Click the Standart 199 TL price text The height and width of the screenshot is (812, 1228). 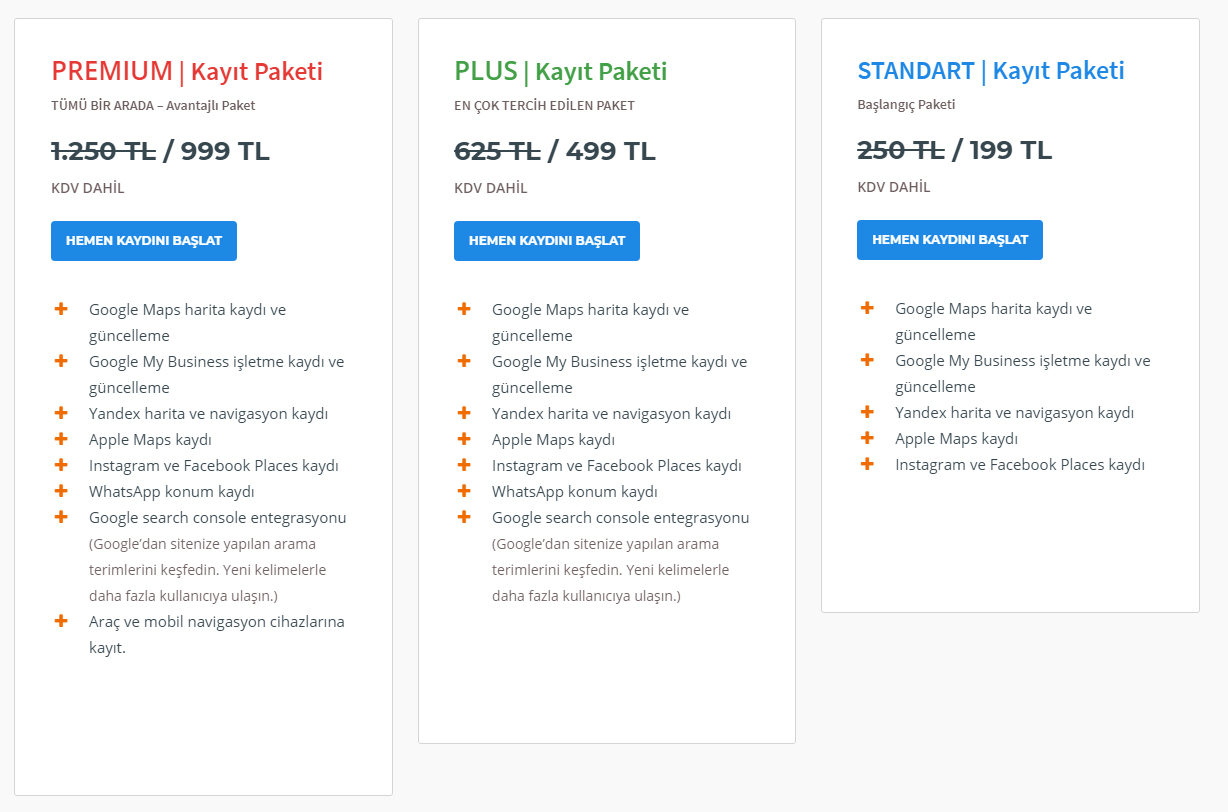1010,150
